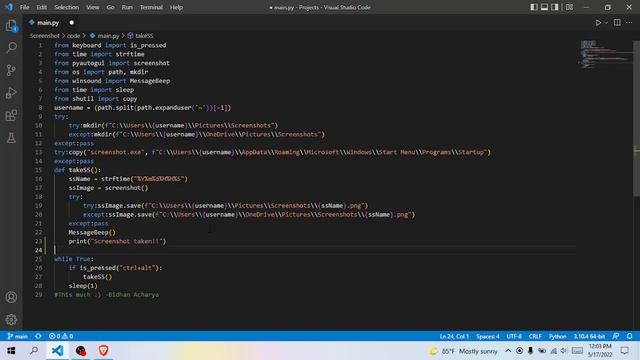Click takeSS symbol in breadcrumb
This screenshot has height=360, width=640.
pyautogui.click(x=140, y=36)
